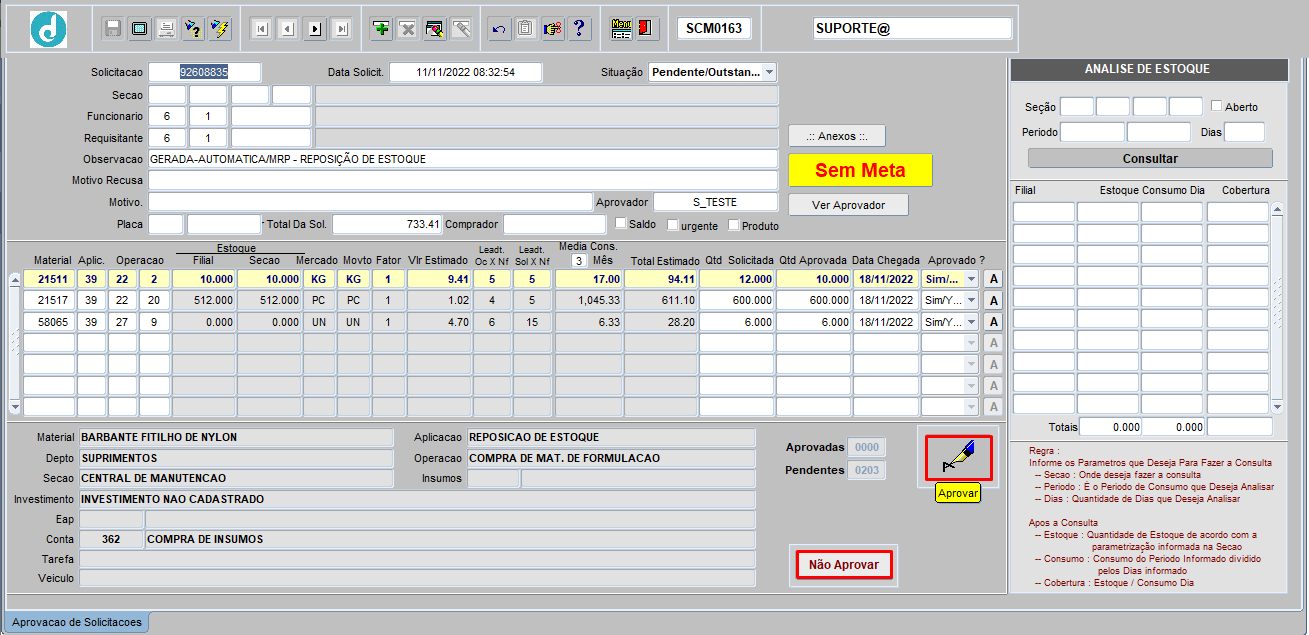Screen dimensions: 1309x635
Task: Click the undo curved arrow icon
Action: pos(499,29)
